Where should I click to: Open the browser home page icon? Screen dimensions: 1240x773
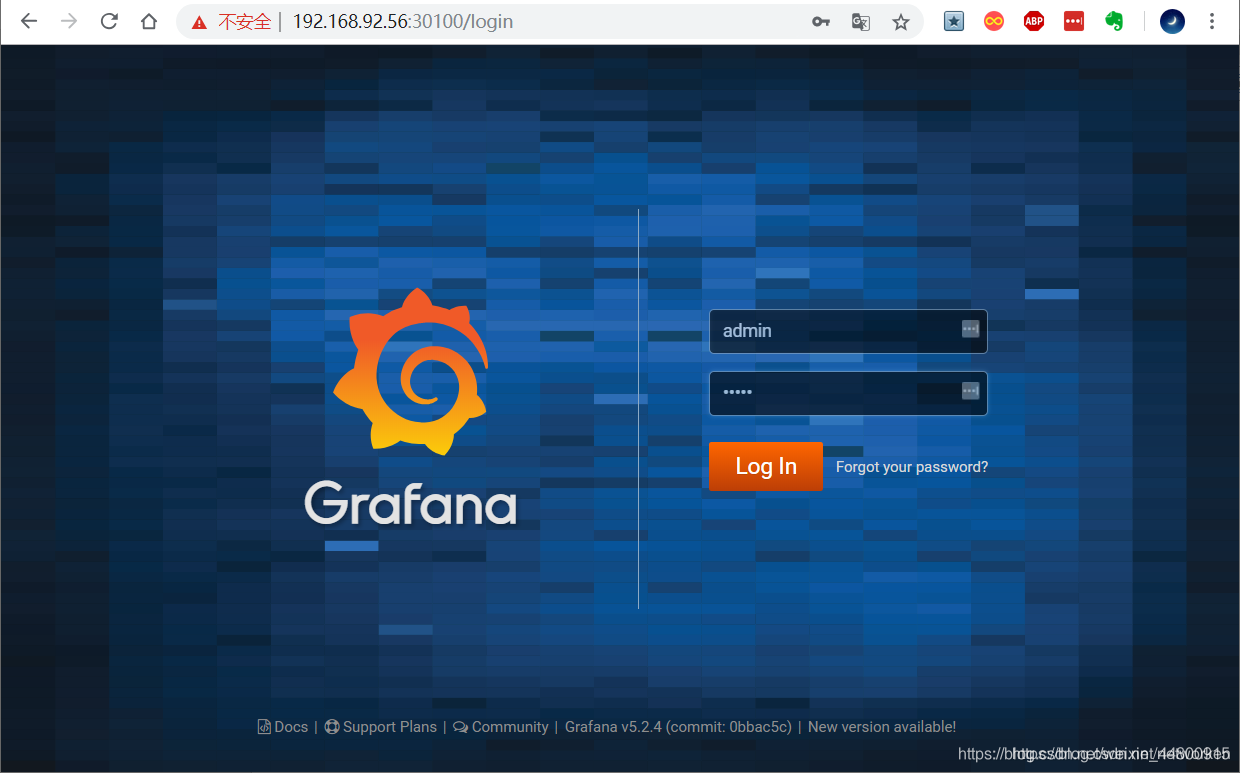149,22
